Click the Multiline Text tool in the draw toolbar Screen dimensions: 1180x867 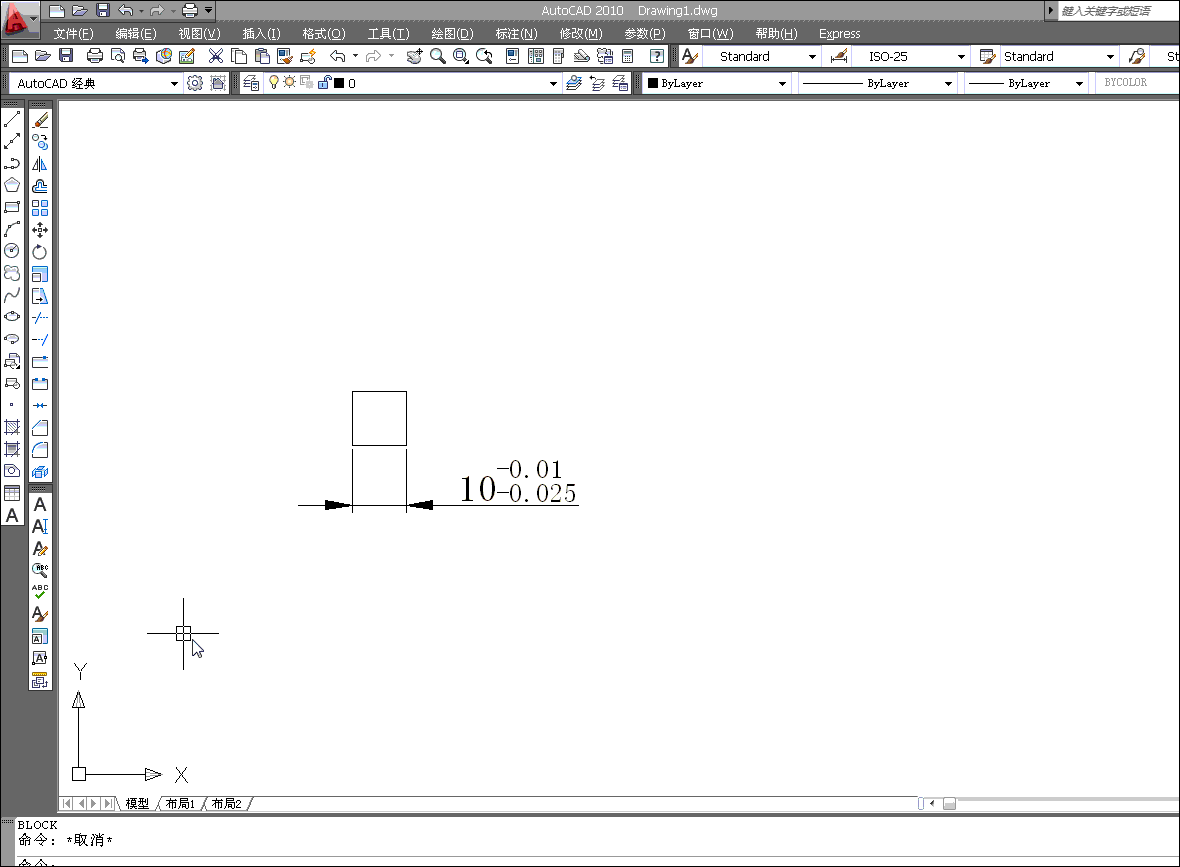12,516
